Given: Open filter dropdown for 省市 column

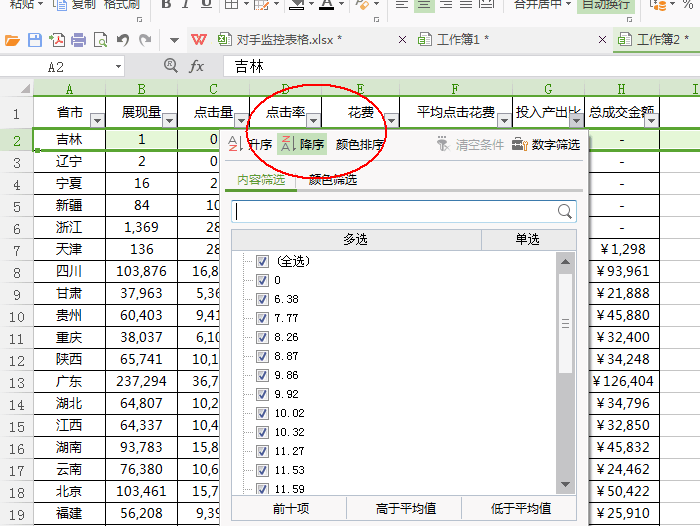Looking at the screenshot, I should click(97, 120).
